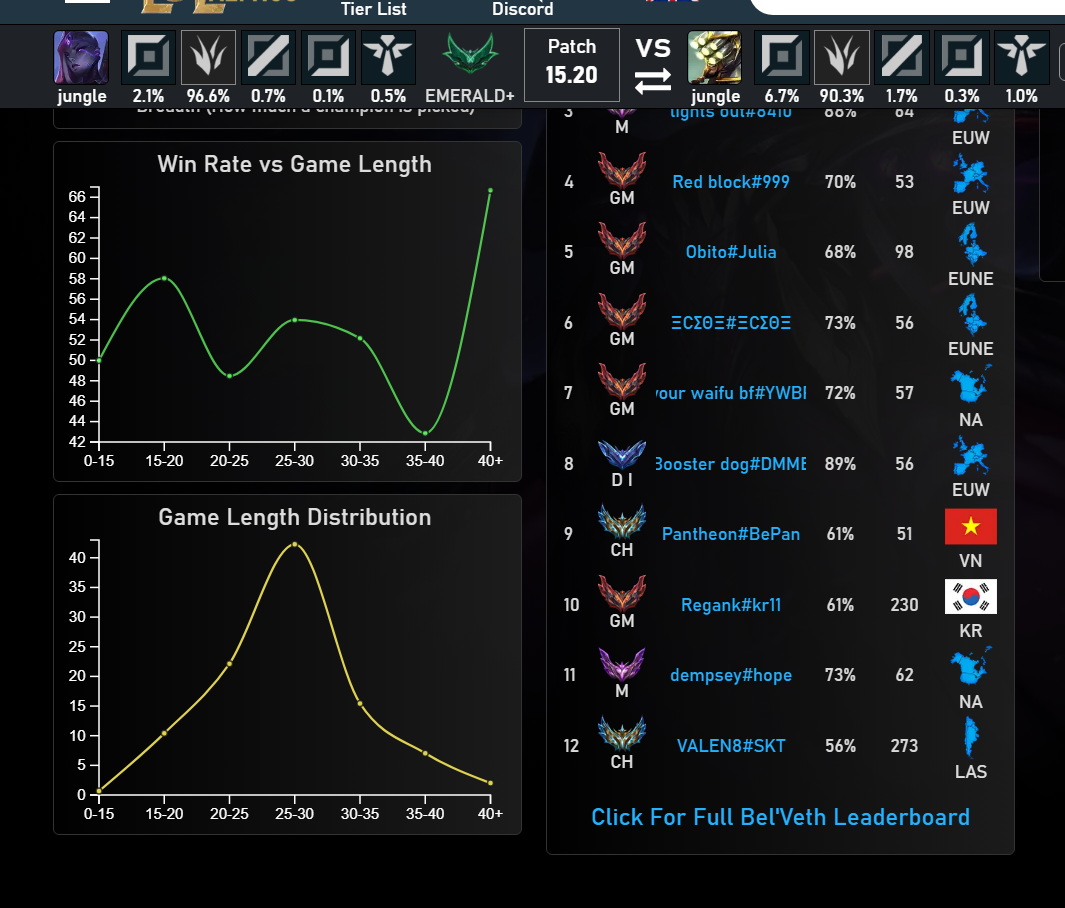The height and width of the screenshot is (908, 1065).
Task: Select opponent mid lane role icon (1.7%)
Action: tap(901, 57)
